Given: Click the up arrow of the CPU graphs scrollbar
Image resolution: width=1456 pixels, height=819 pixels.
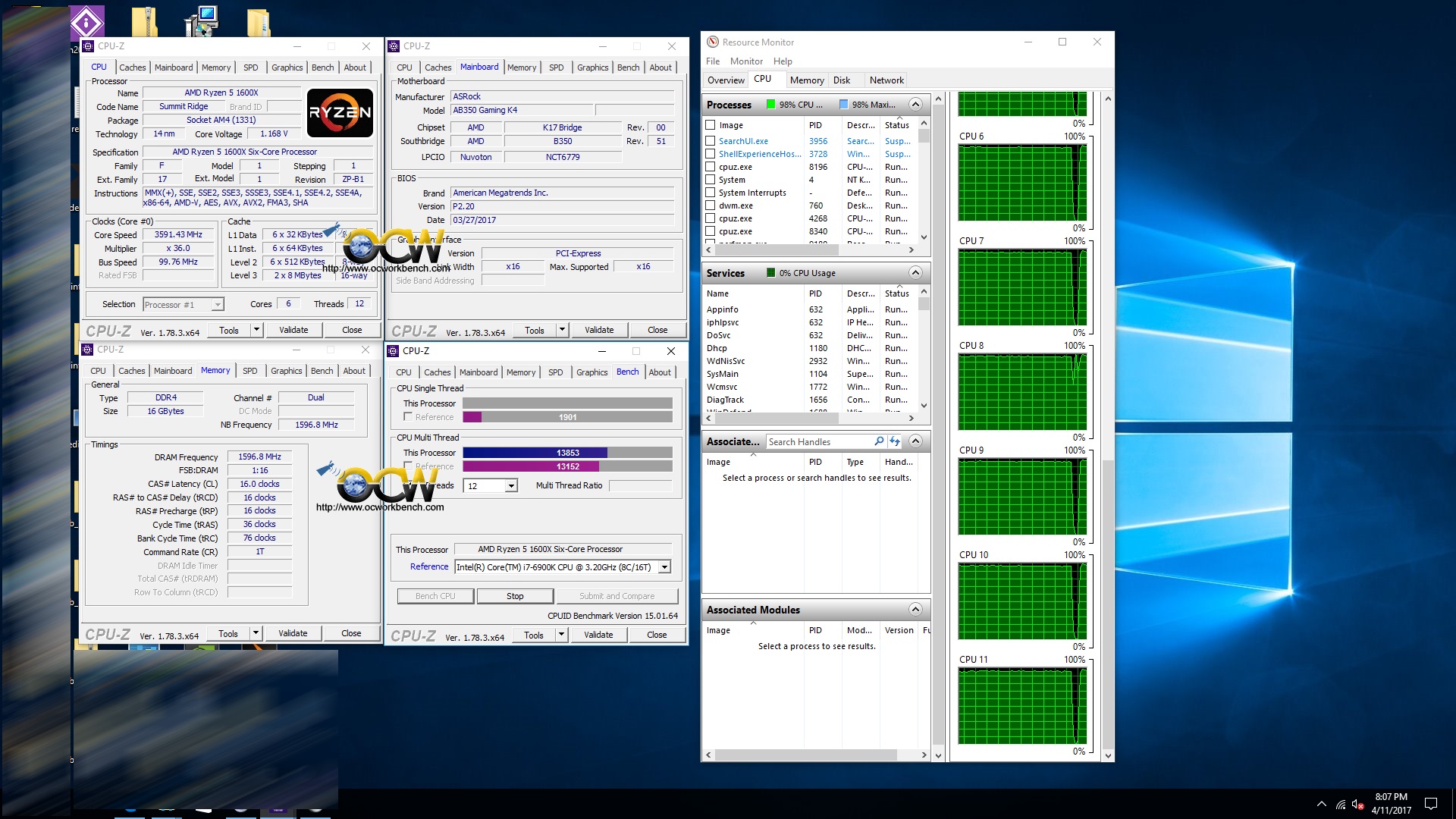Looking at the screenshot, I should tap(1109, 99).
